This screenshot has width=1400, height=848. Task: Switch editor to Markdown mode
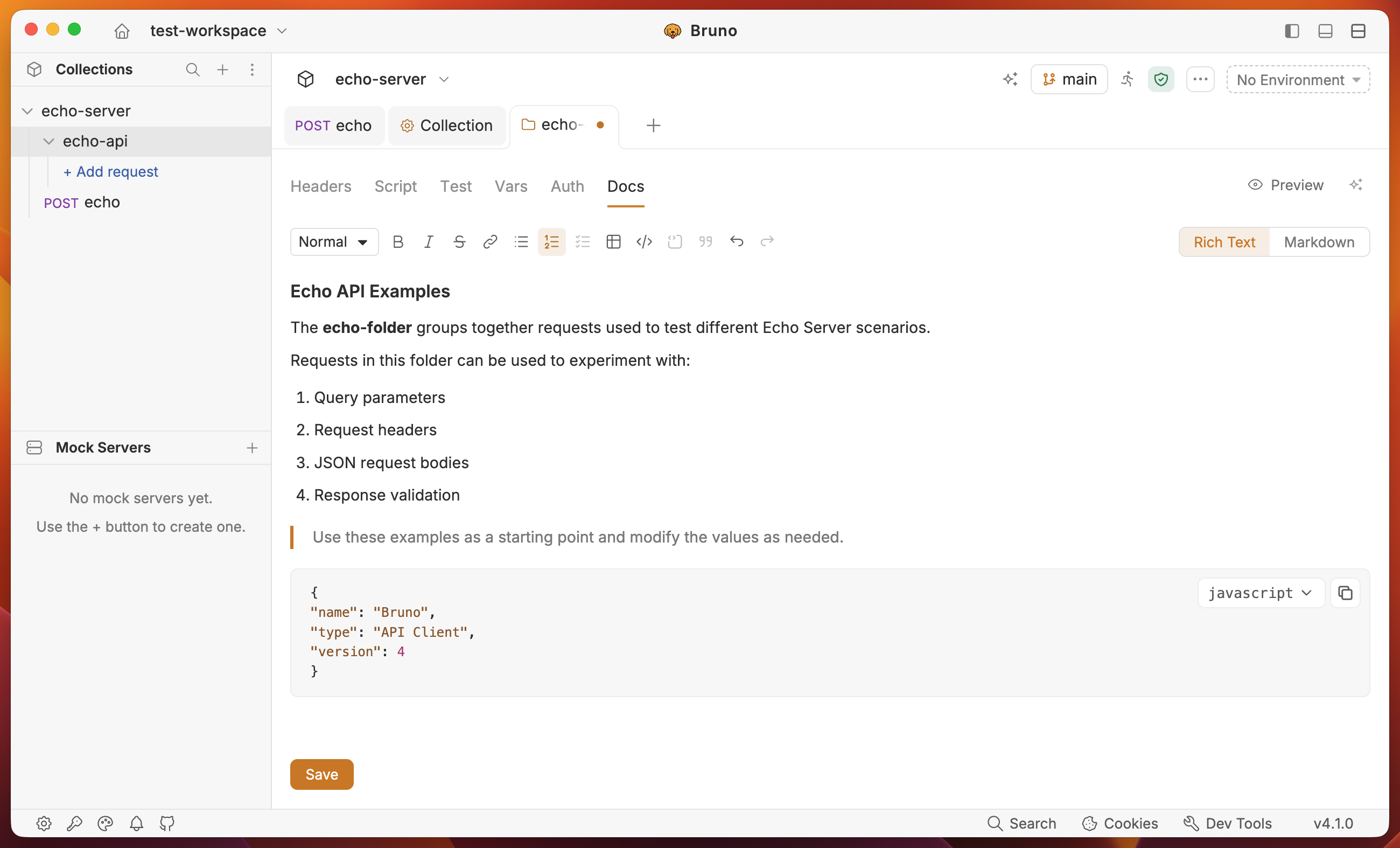point(1319,242)
